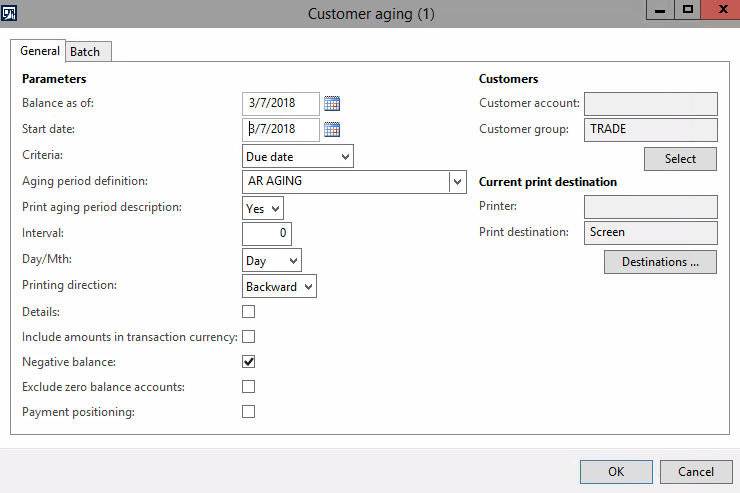
Task: Open calendar picker for Start date
Action: (332, 129)
